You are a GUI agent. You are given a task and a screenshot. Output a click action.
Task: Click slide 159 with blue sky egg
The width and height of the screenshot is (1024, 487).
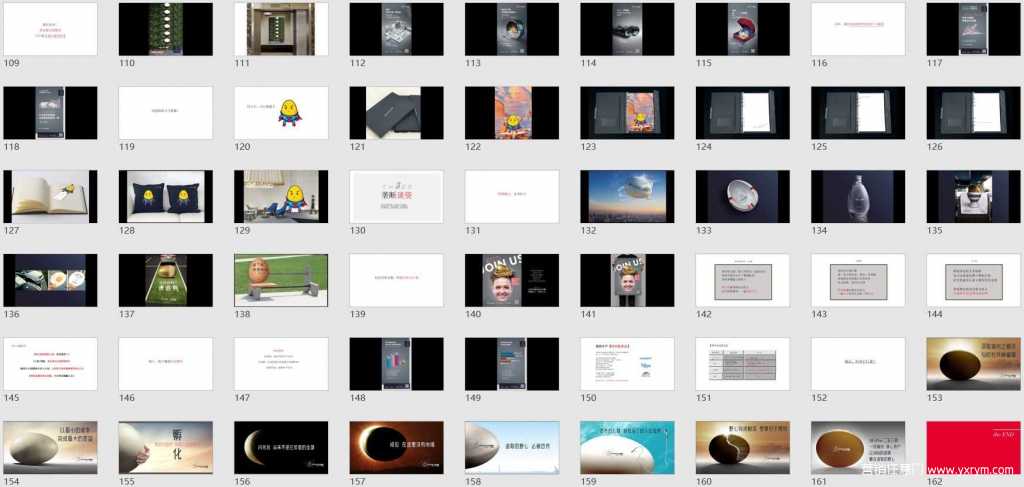[627, 447]
